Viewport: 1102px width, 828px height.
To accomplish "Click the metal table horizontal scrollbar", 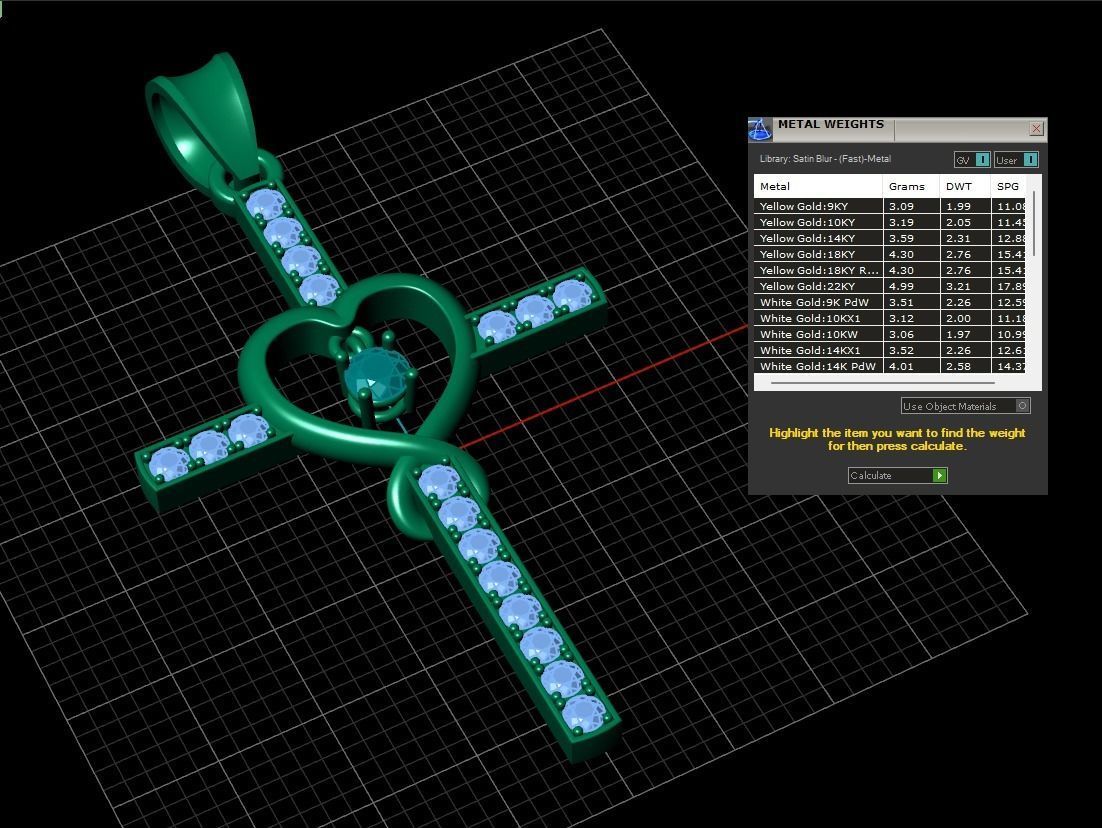I will point(883,383).
